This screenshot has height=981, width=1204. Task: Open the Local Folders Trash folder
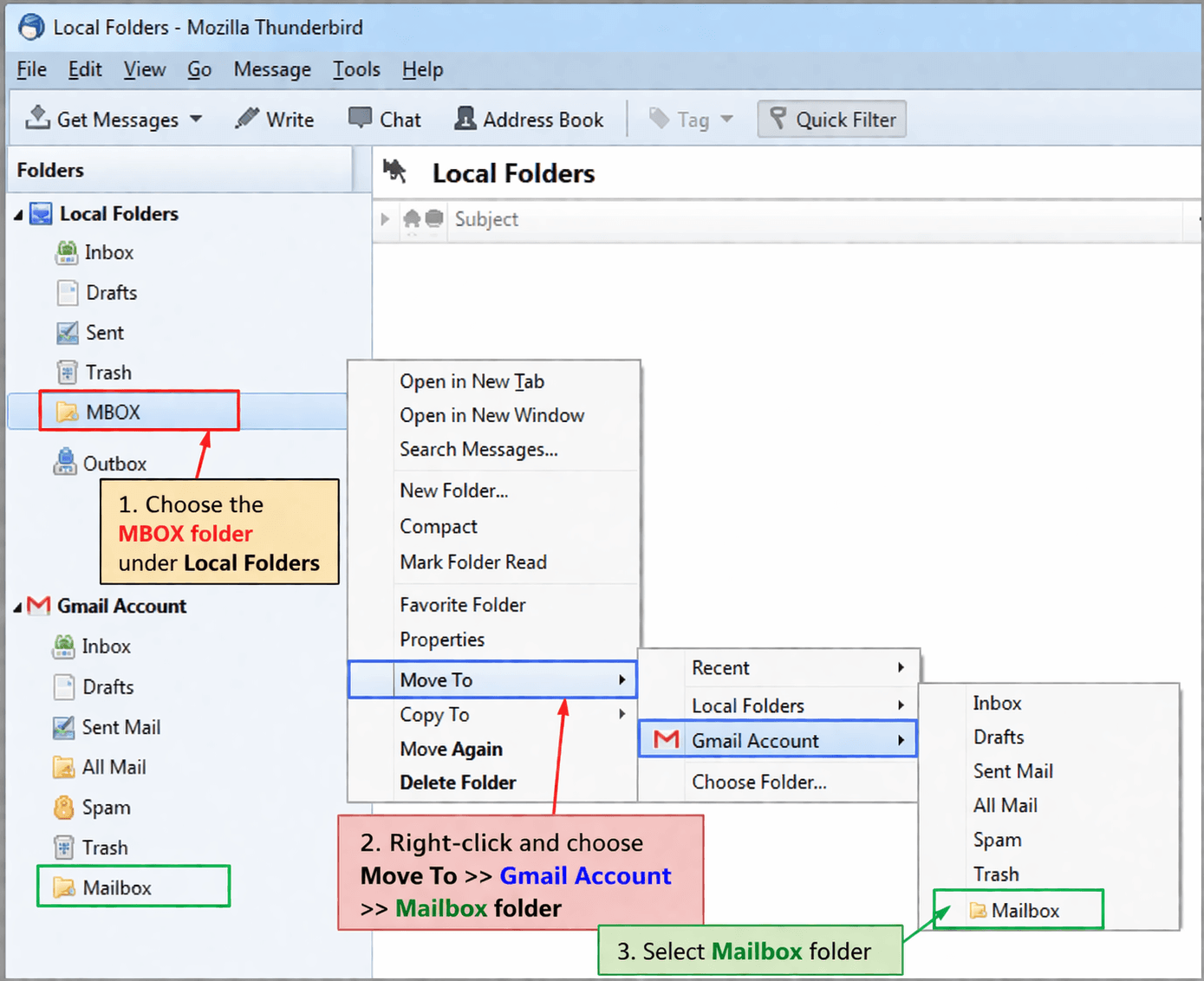pos(107,373)
